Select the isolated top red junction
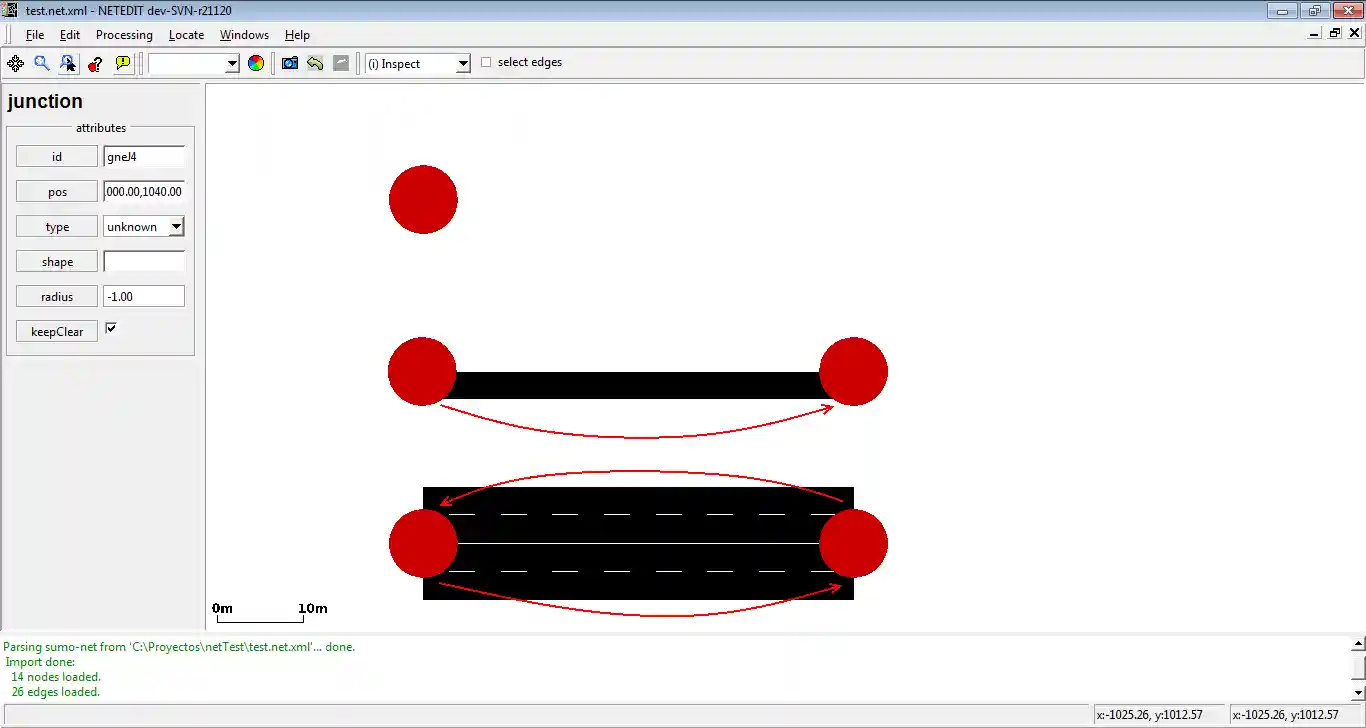 (x=423, y=199)
